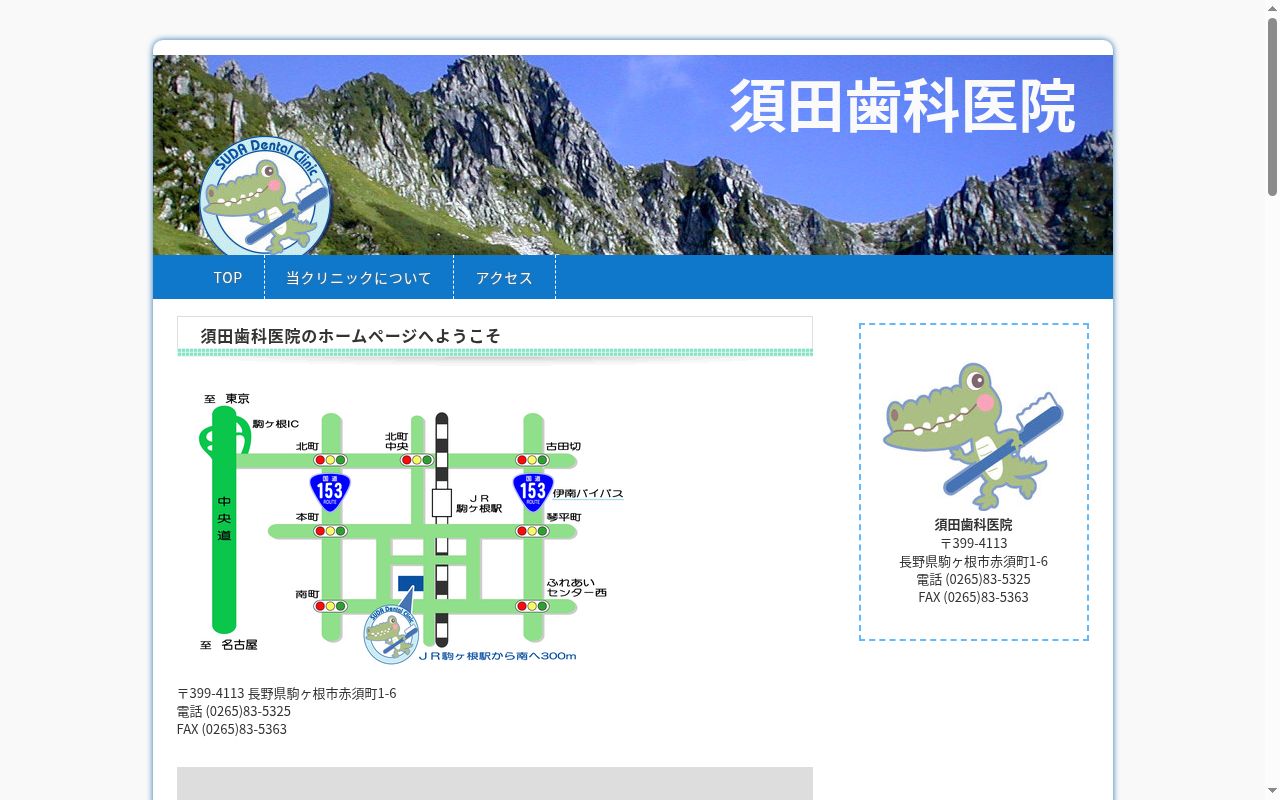Click the small clinic logo on the map
This screenshot has height=800, width=1280.
(392, 635)
